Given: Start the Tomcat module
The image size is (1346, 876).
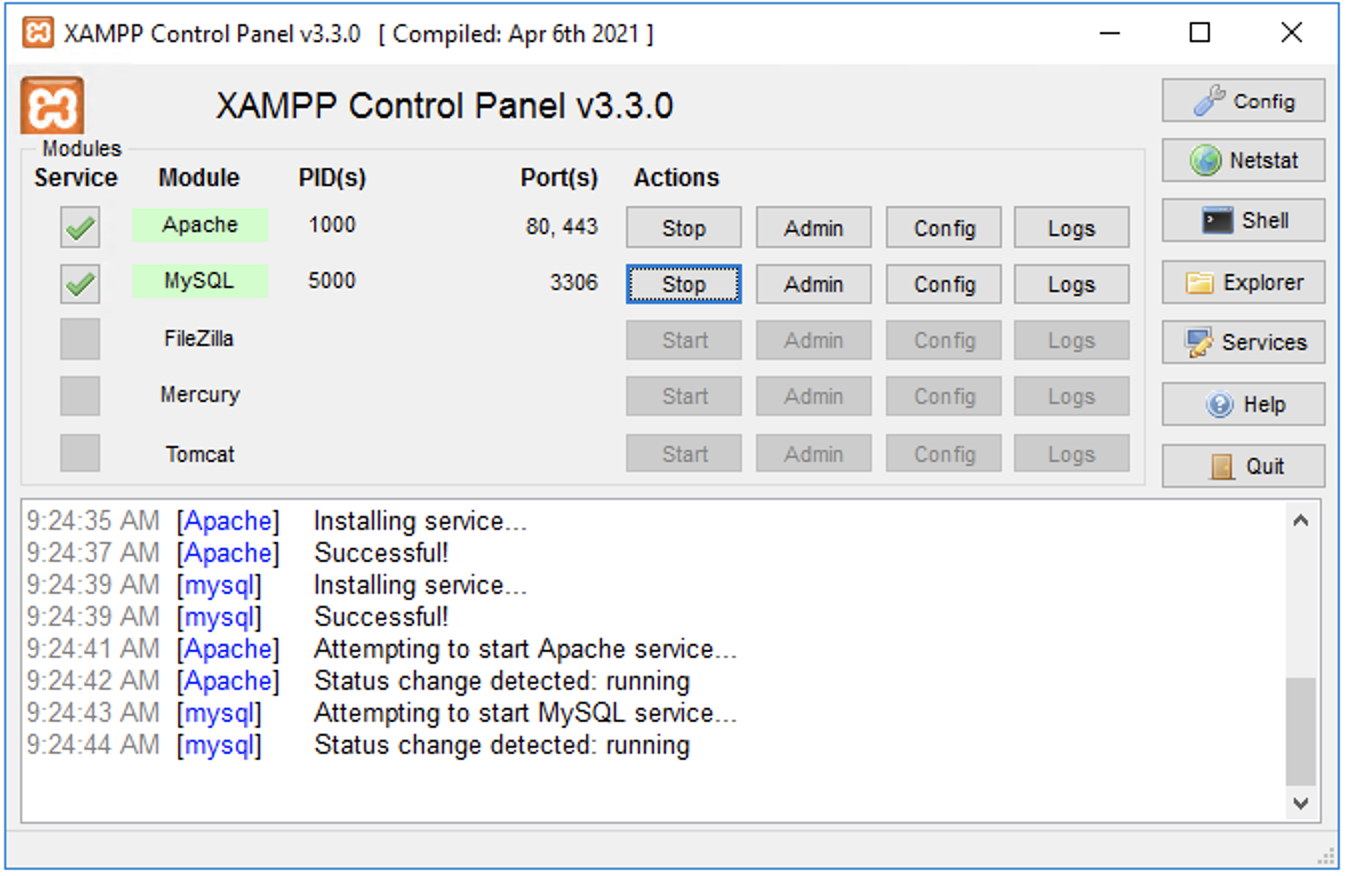Looking at the screenshot, I should click(684, 453).
